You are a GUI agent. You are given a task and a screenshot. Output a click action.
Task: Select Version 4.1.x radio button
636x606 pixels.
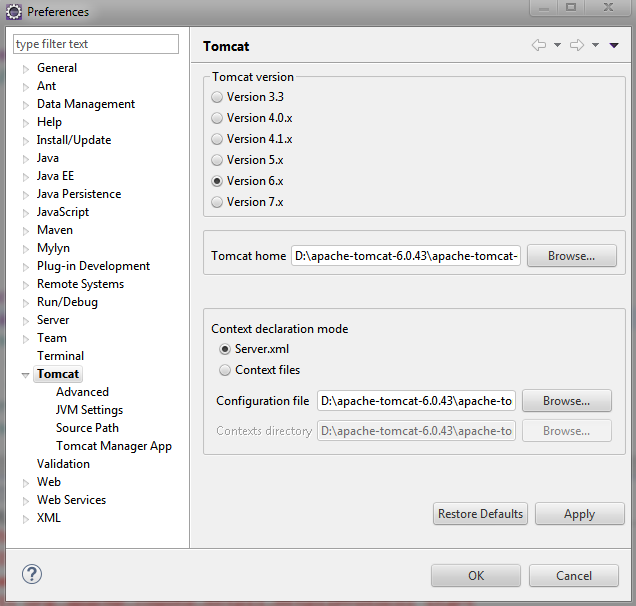pos(217,139)
